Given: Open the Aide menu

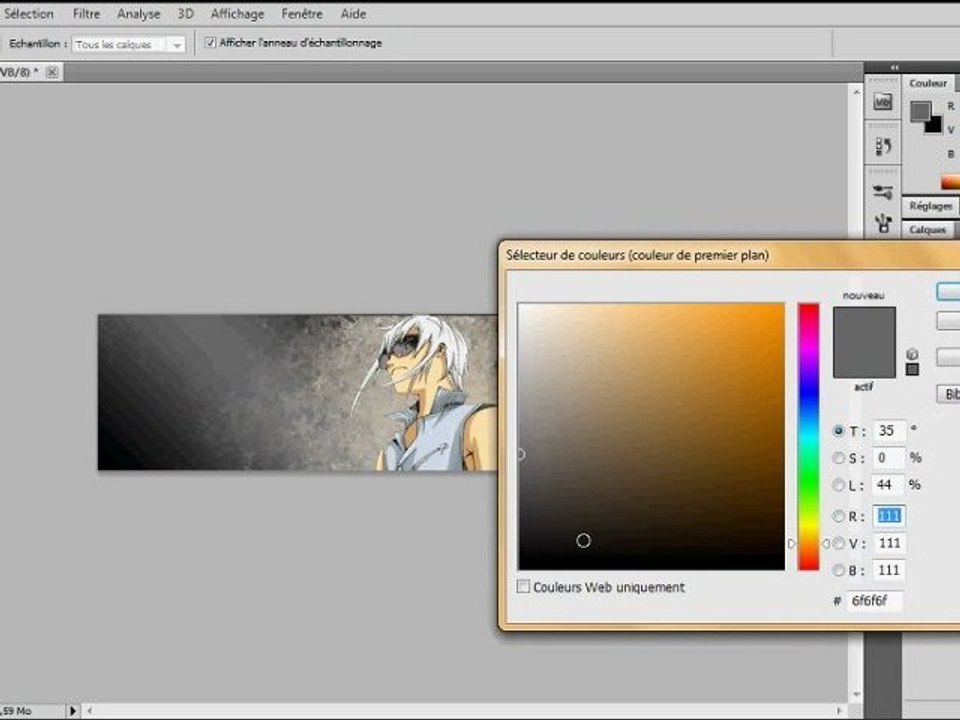Looking at the screenshot, I should 353,13.
